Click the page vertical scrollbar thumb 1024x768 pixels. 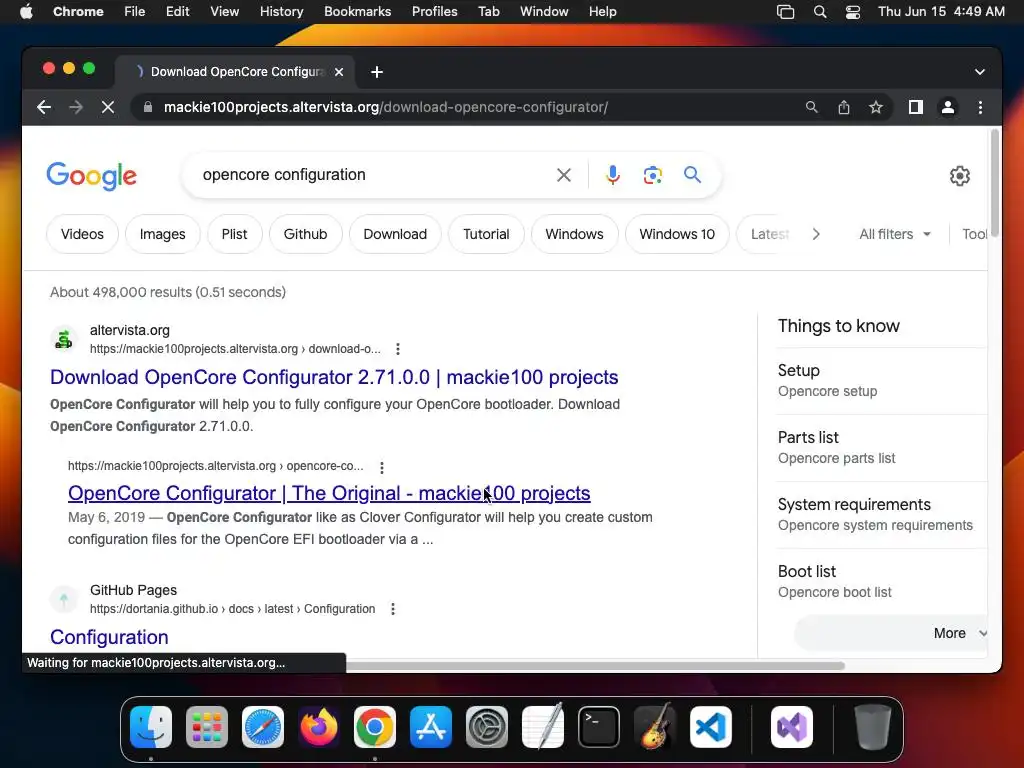[x=995, y=183]
